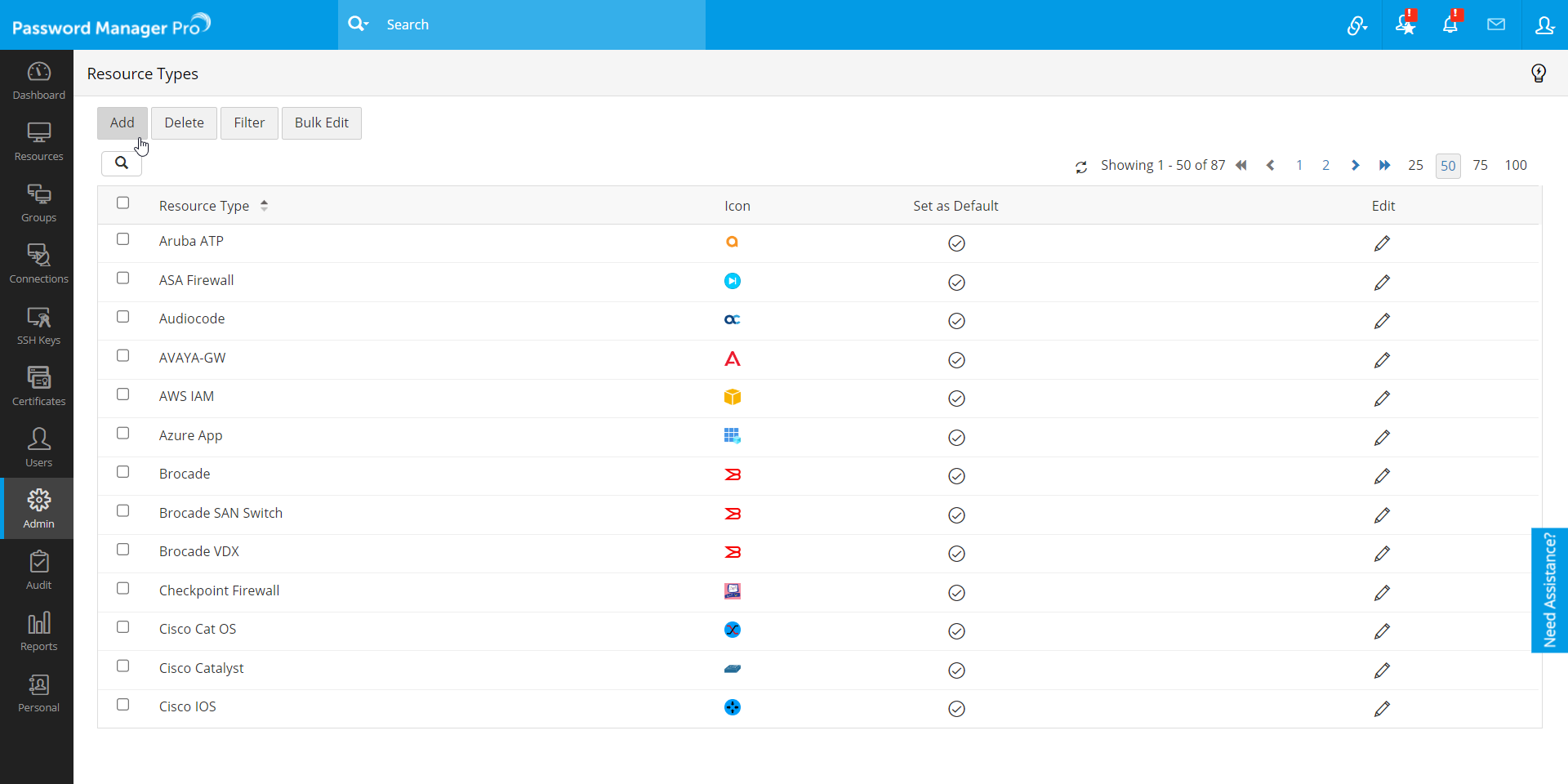Click the Bulk Edit button

pos(322,123)
